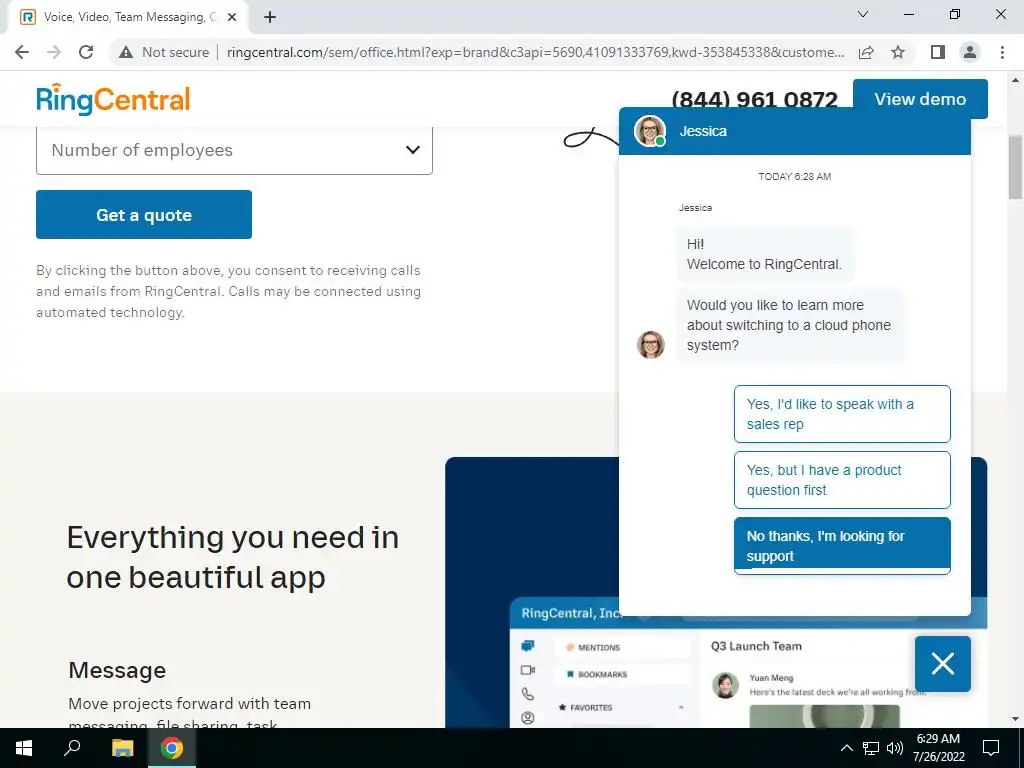Collapse the FAVORITES section arrow
The image size is (1024, 768).
(x=681, y=707)
